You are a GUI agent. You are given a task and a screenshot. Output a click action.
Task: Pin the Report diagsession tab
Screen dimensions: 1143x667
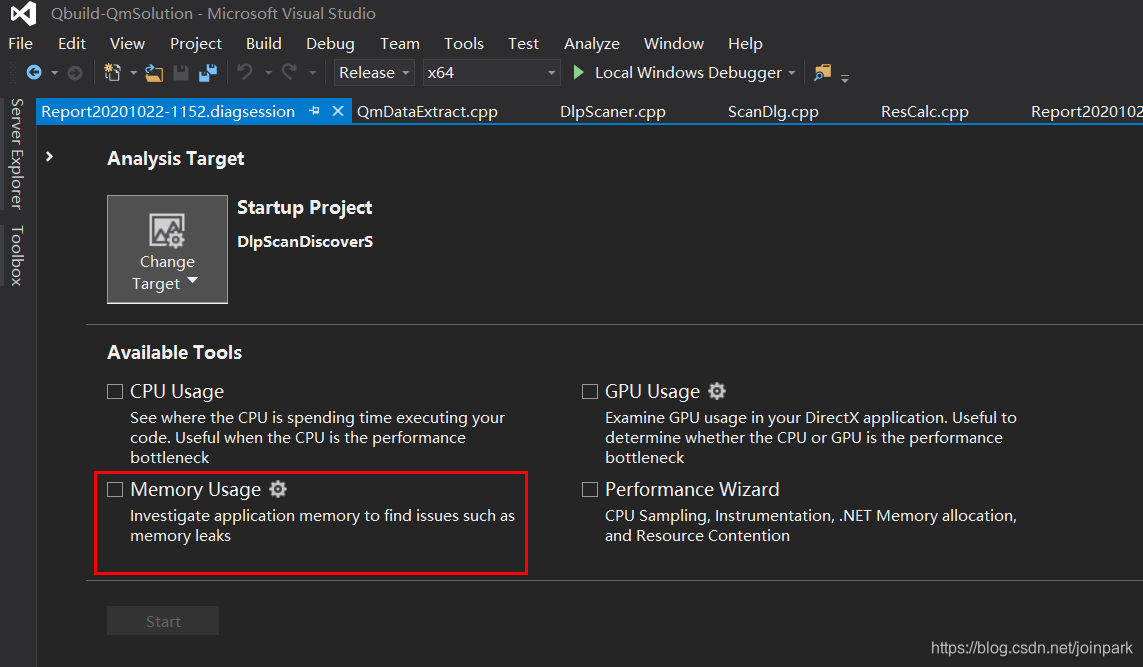pyautogui.click(x=315, y=112)
